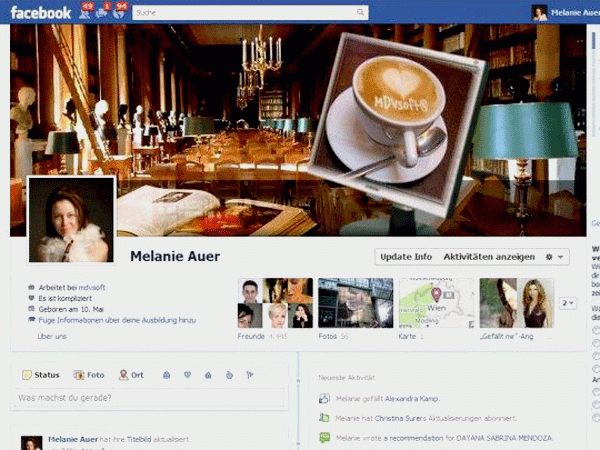Click the Facebook logo
Viewport: 600px width, 450px height.
[x=41, y=13]
